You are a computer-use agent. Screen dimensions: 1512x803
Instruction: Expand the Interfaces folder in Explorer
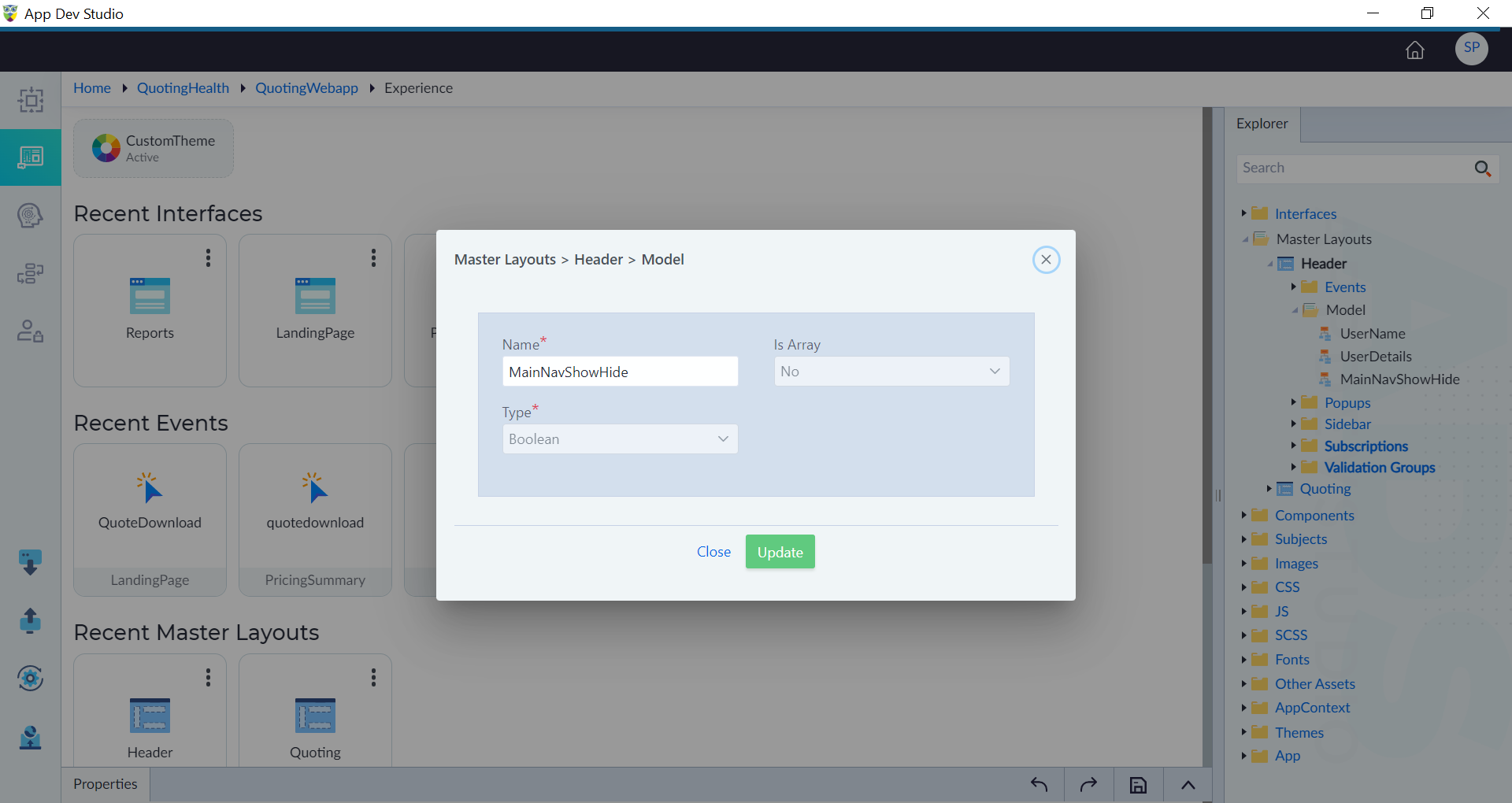[1243, 213]
